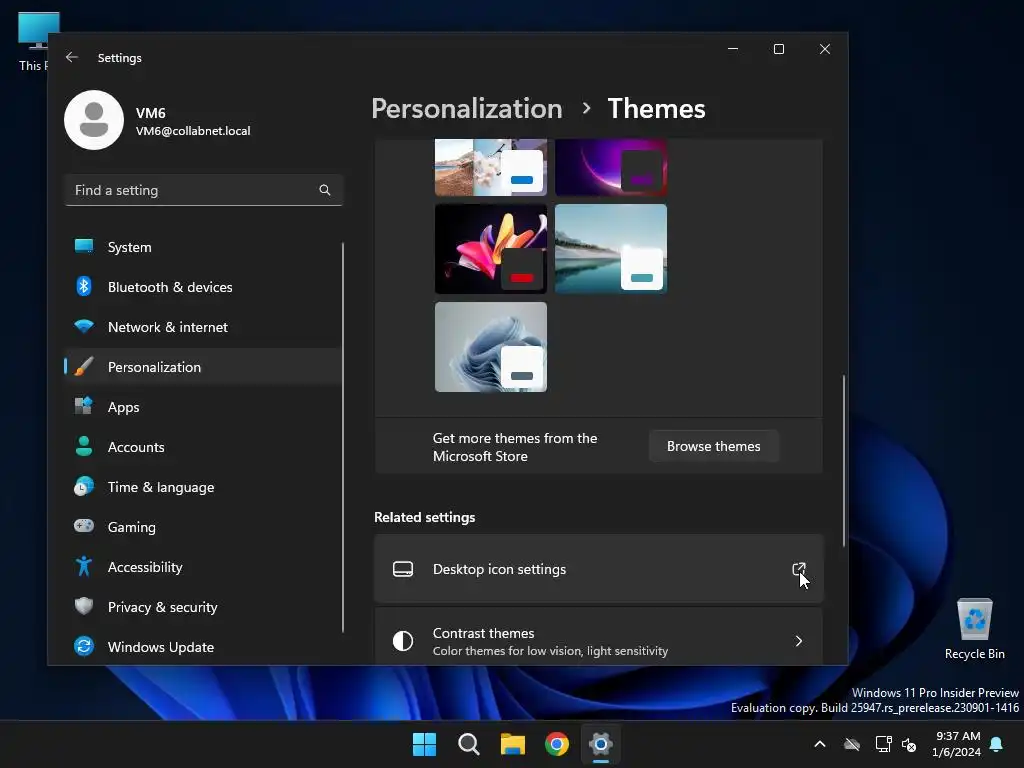Select the beach and blossoms theme thumbnail
Image resolution: width=1024 pixels, height=768 pixels.
click(x=490, y=167)
